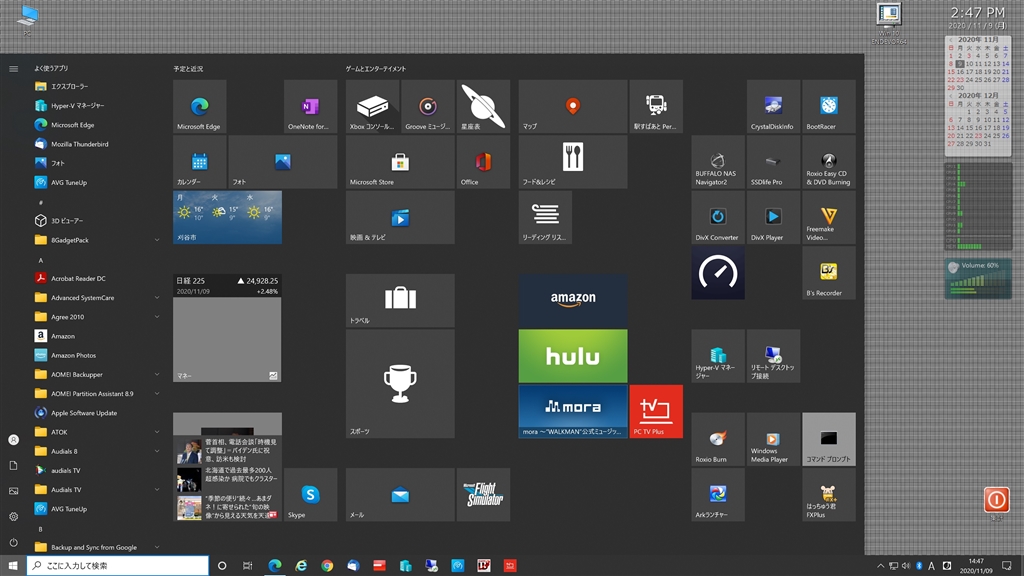This screenshot has height=576, width=1024.
Task: Open Windows Media Player tile
Action: (773, 439)
